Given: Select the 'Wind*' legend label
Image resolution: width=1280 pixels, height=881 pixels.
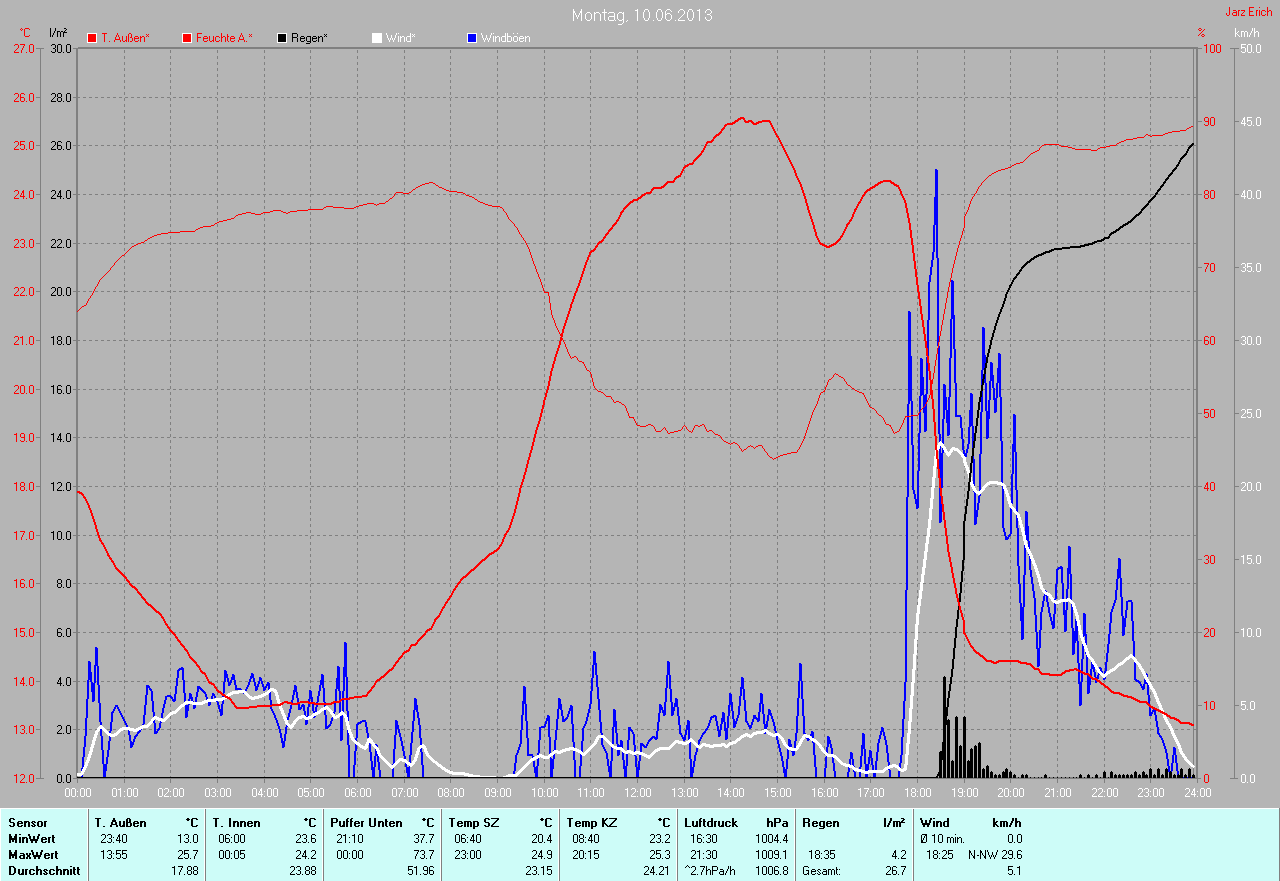Looking at the screenshot, I should point(400,38).
